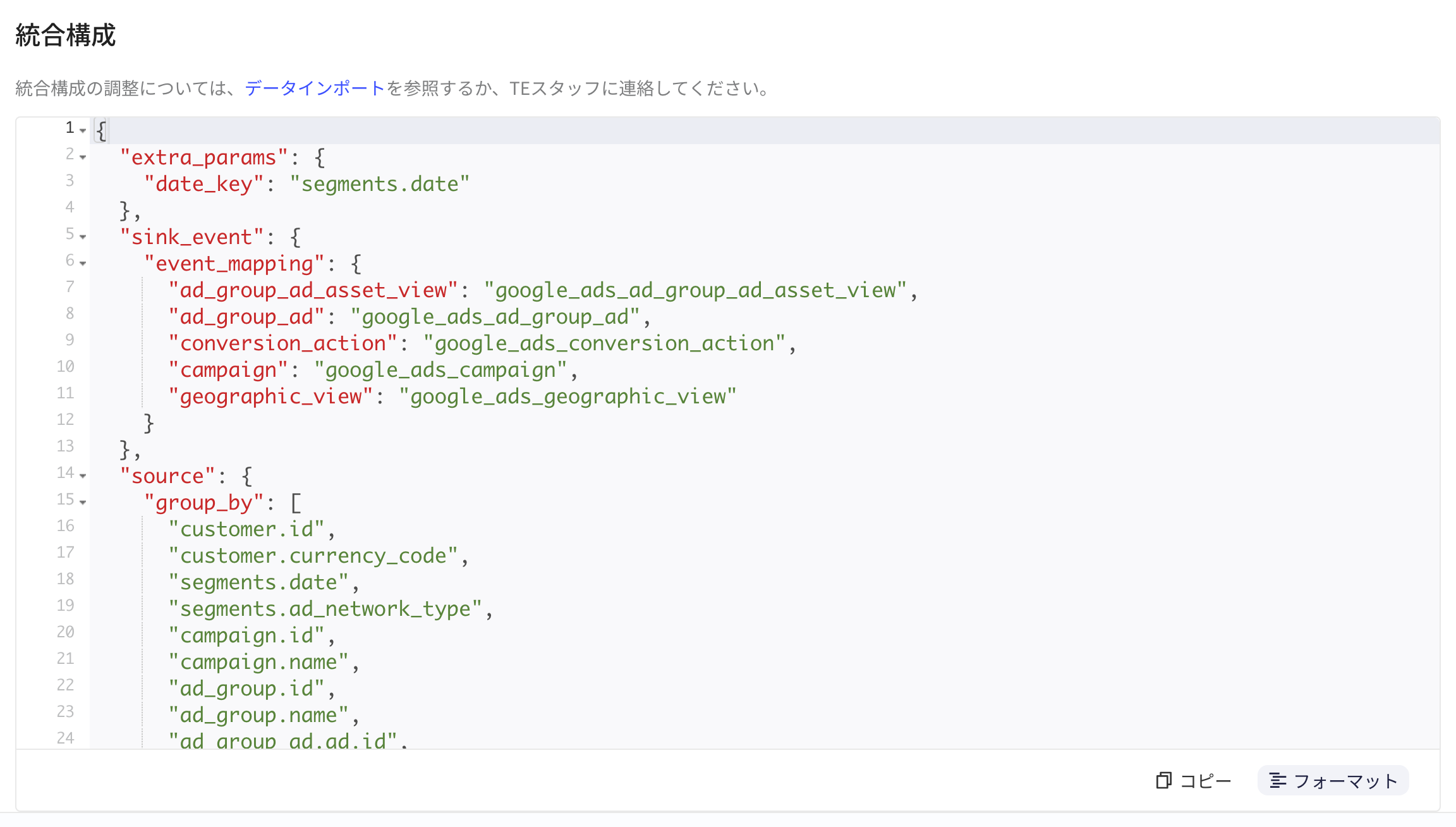Click the "google_ads_campaign" value

click(440, 370)
